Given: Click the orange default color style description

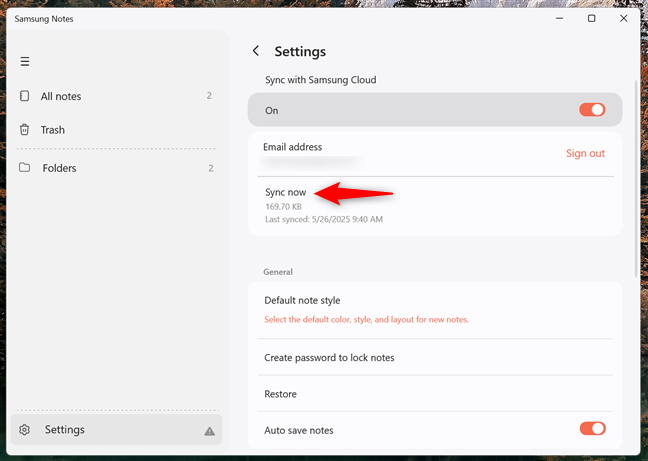Looking at the screenshot, I should pyautogui.click(x=367, y=319).
